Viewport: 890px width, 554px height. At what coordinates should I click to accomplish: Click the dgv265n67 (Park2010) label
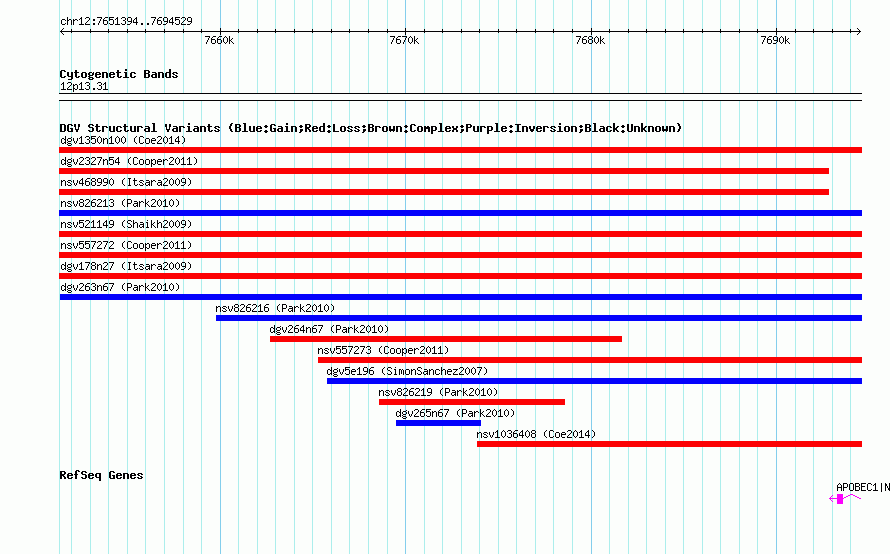[x=455, y=413]
